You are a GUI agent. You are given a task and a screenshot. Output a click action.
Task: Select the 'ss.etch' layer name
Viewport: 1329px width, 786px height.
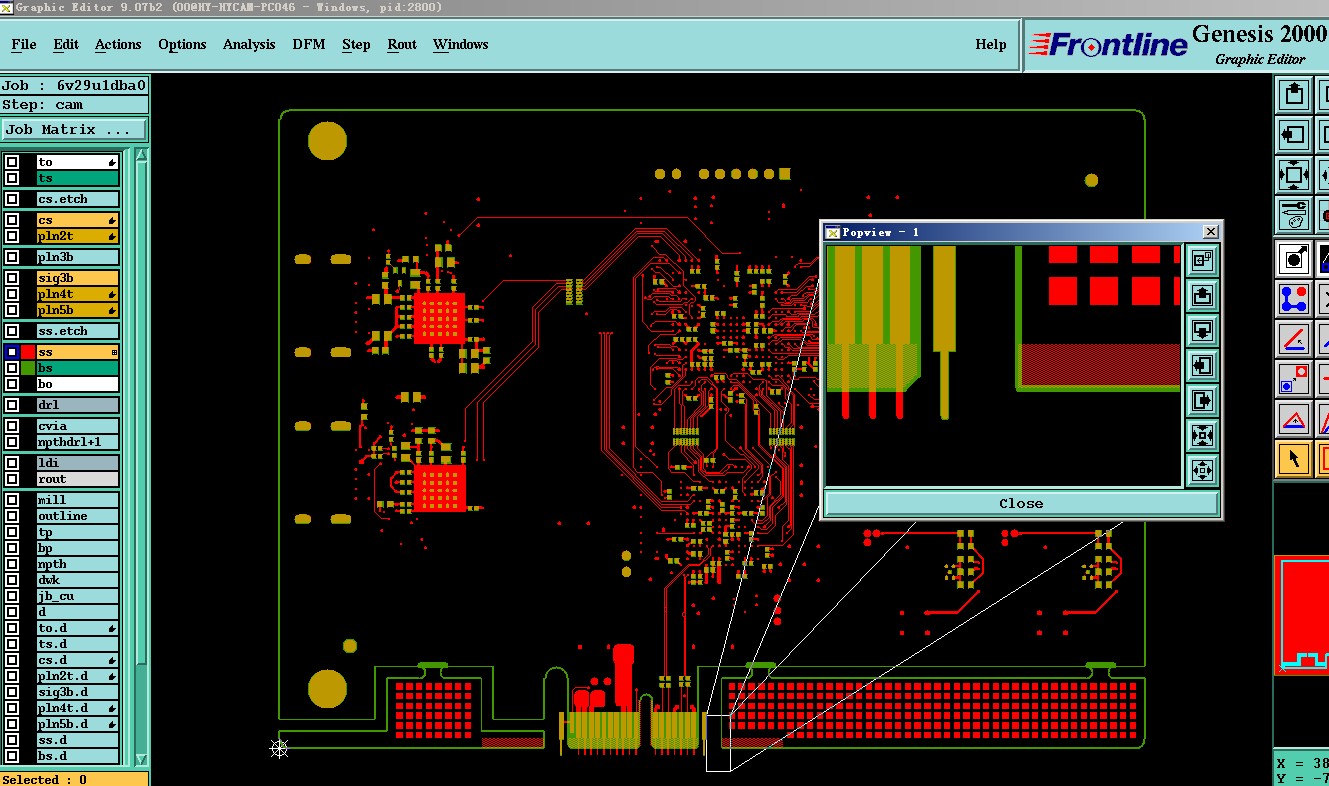[77, 331]
